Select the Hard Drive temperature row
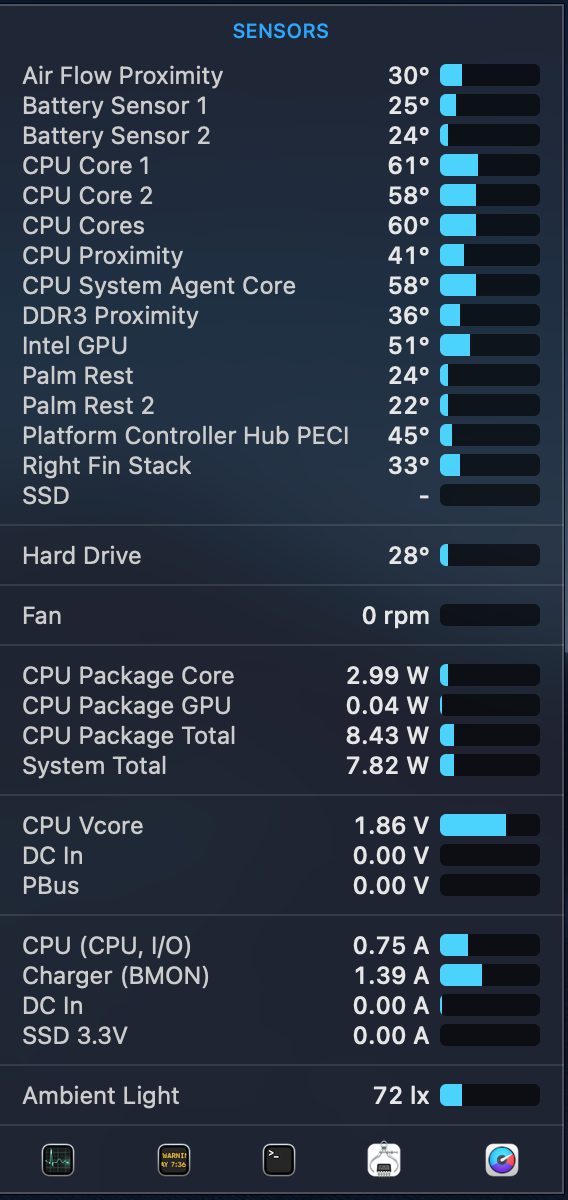Screen dimensions: 568x1200 point(281,555)
